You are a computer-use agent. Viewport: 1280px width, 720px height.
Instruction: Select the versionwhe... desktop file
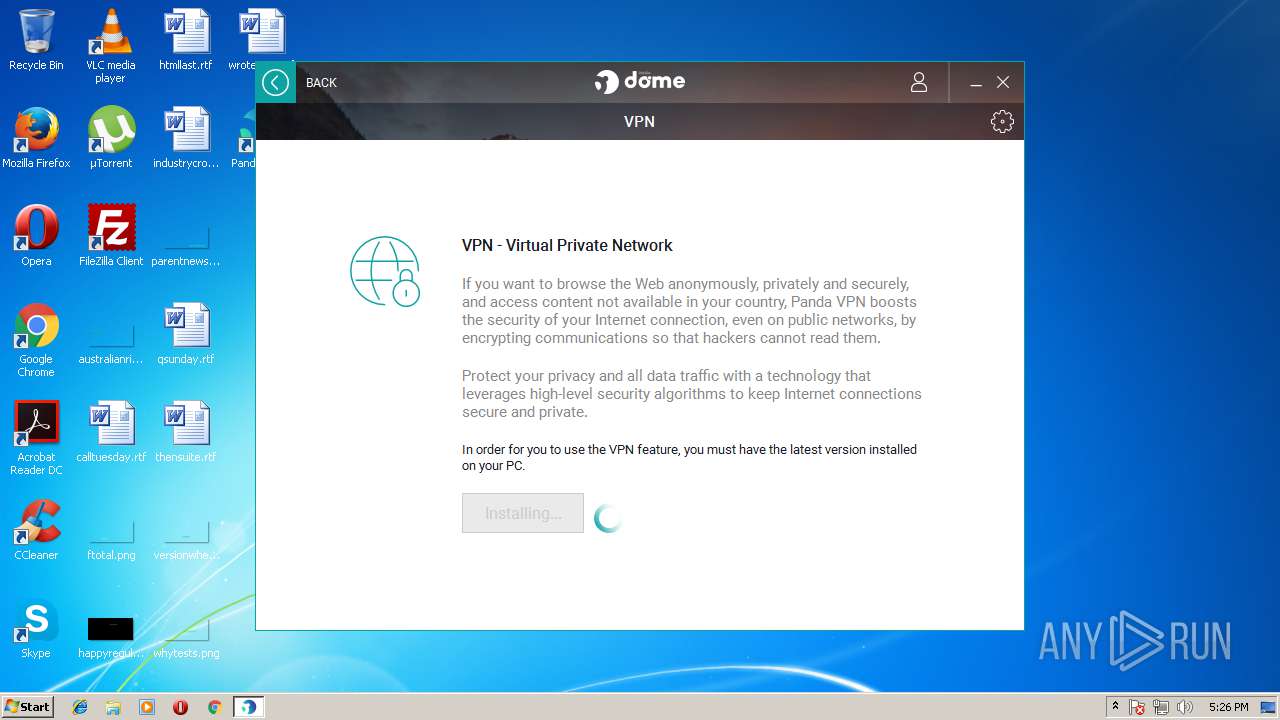coord(186,540)
